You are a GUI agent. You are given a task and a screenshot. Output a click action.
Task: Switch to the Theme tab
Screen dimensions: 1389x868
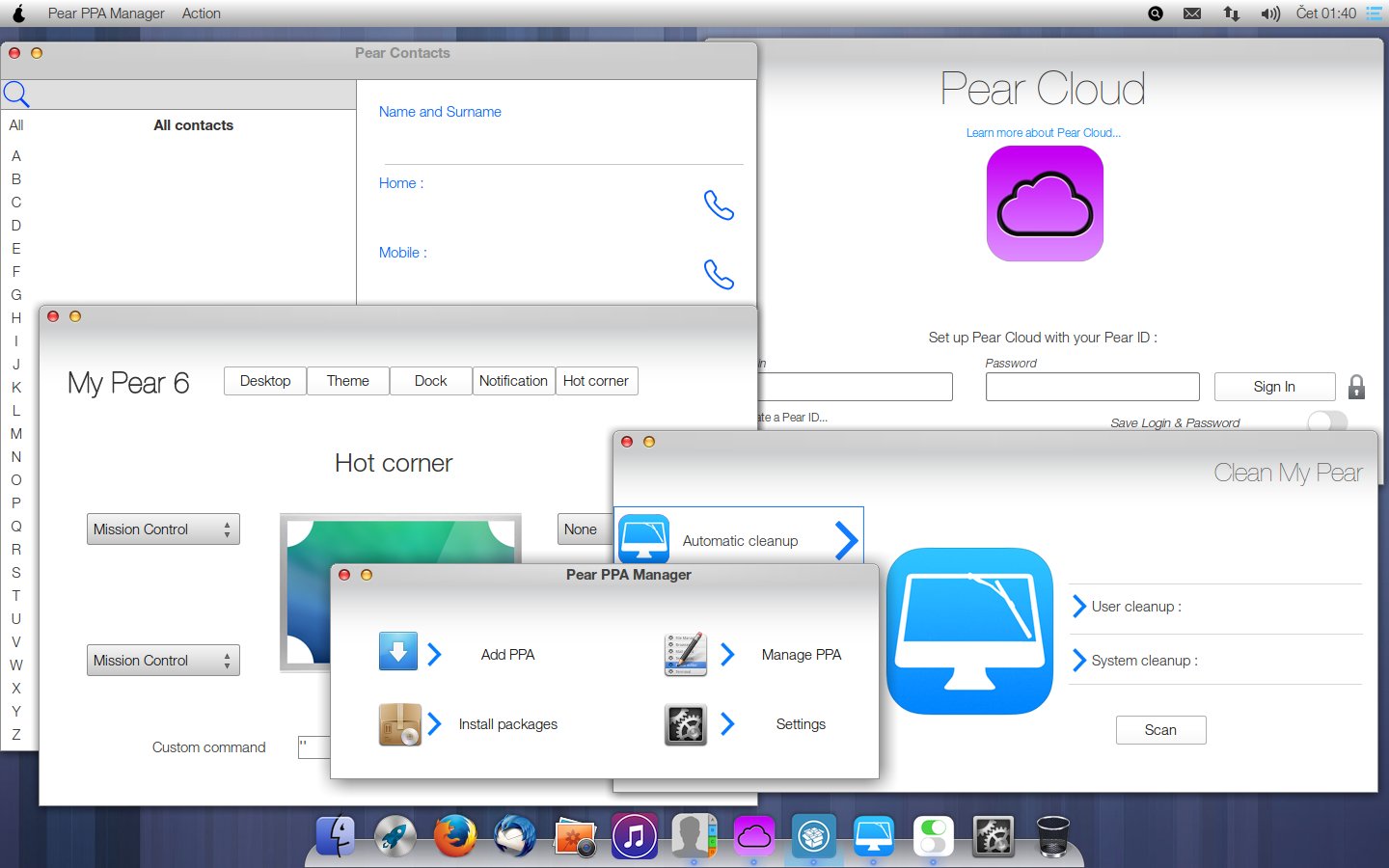[347, 381]
